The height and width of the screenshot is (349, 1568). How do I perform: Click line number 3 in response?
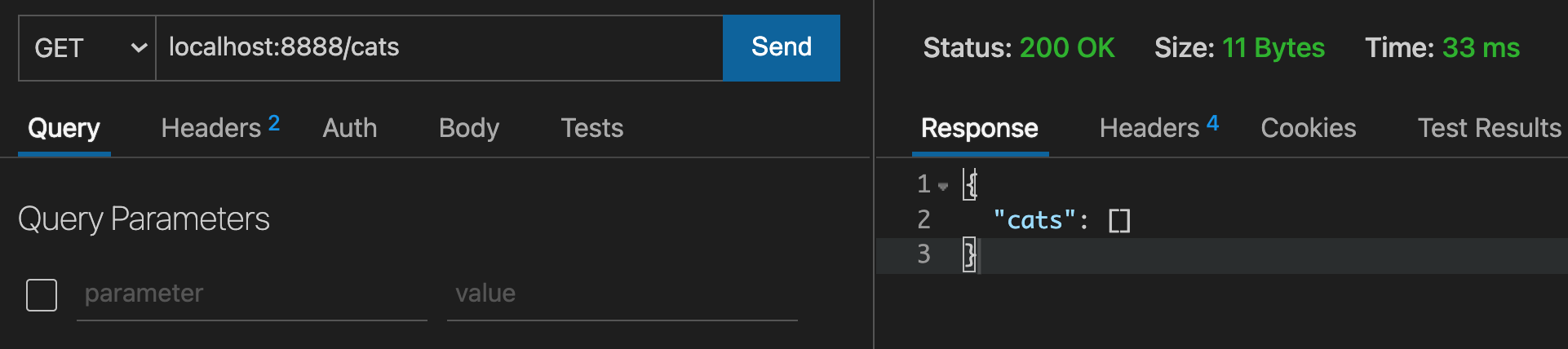tap(924, 254)
